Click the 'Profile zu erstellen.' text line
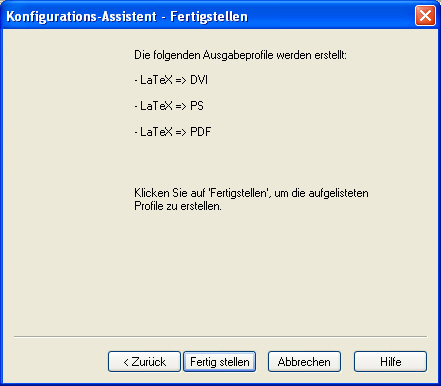The image size is (441, 386). click(x=178, y=206)
